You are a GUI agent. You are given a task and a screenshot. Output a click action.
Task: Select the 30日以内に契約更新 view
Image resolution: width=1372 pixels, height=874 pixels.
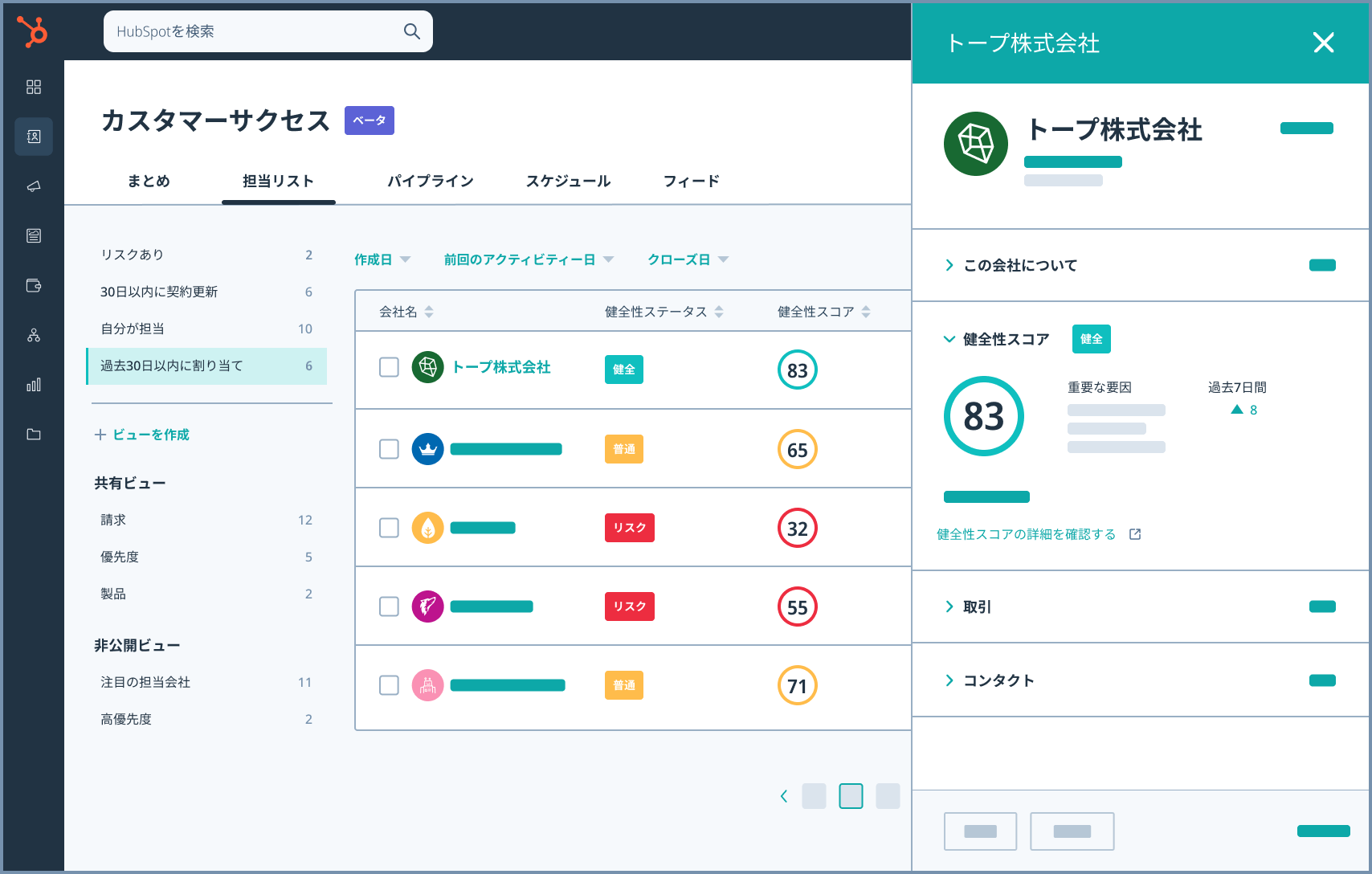click(206, 292)
